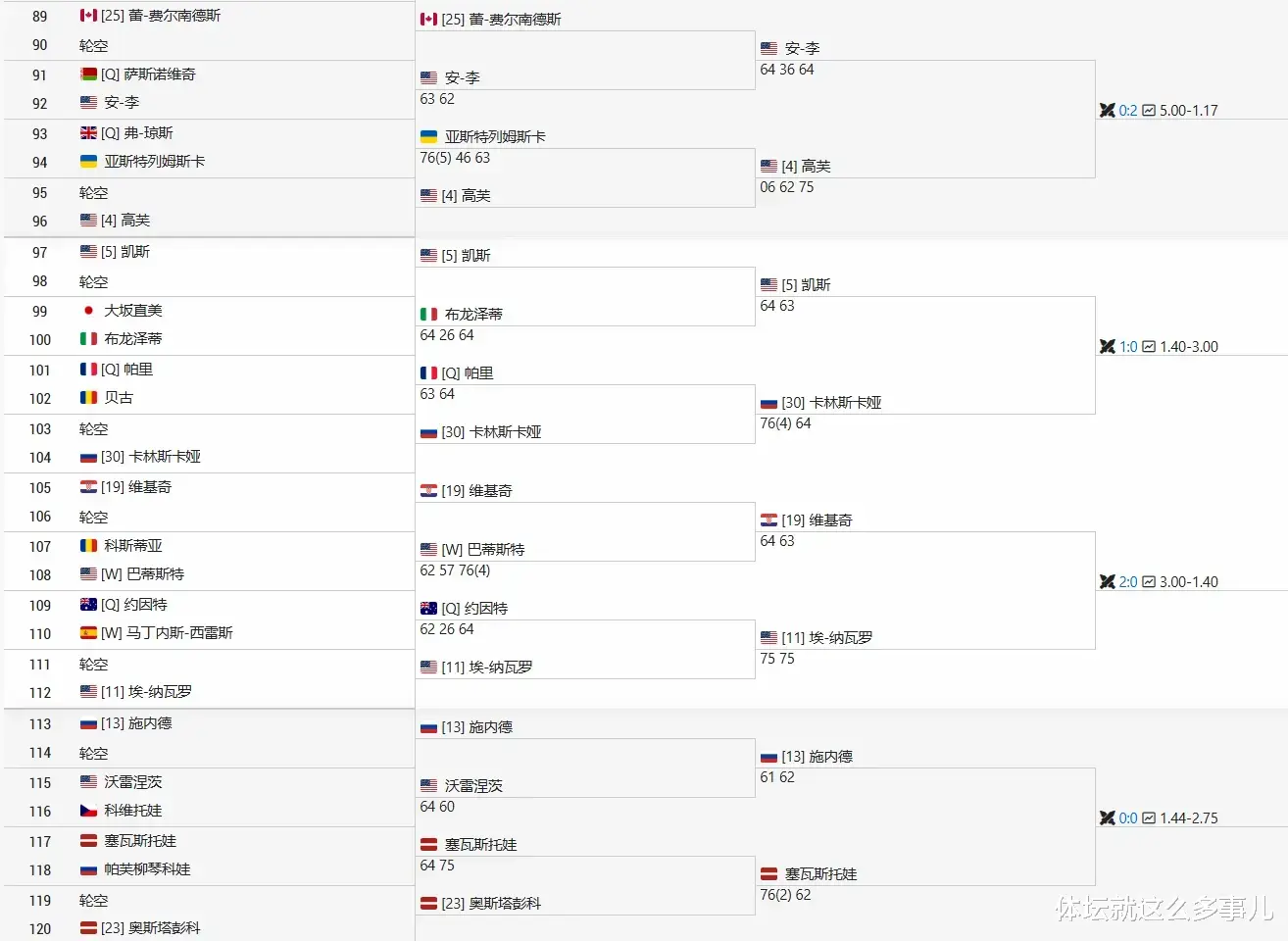
Task: Open the odds chart icon beside 1.44-2.75
Action: click(1149, 818)
